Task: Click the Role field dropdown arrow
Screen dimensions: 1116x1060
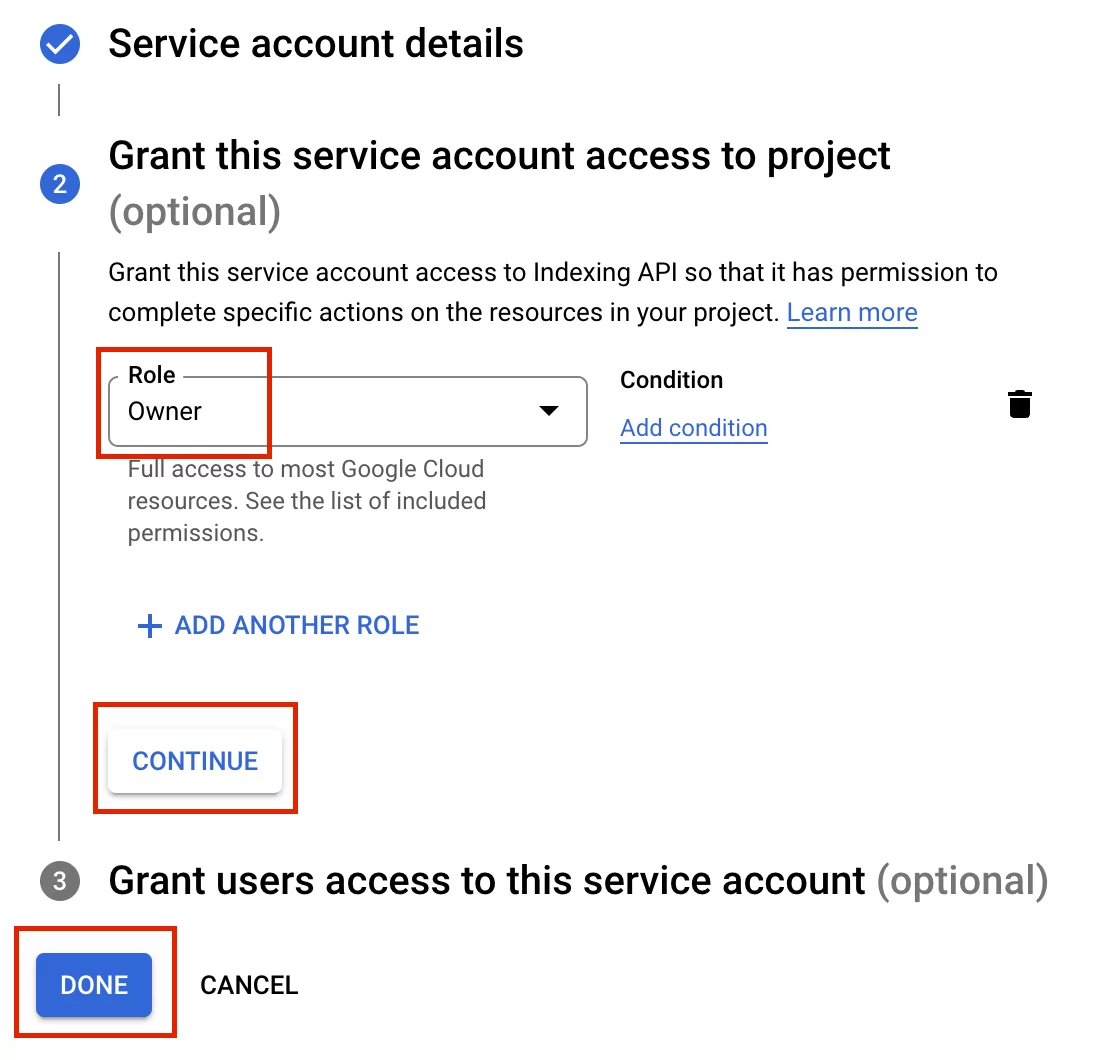Action: [548, 411]
